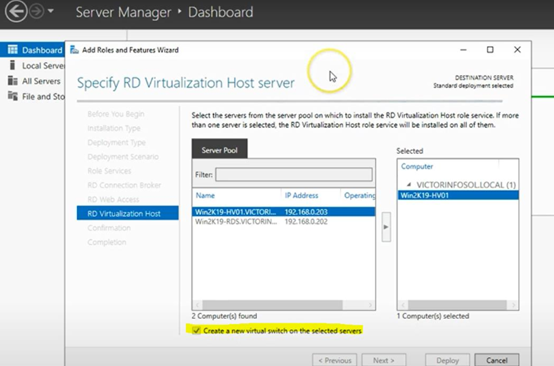Go to Deployment Scenario wizard step

[123, 157]
